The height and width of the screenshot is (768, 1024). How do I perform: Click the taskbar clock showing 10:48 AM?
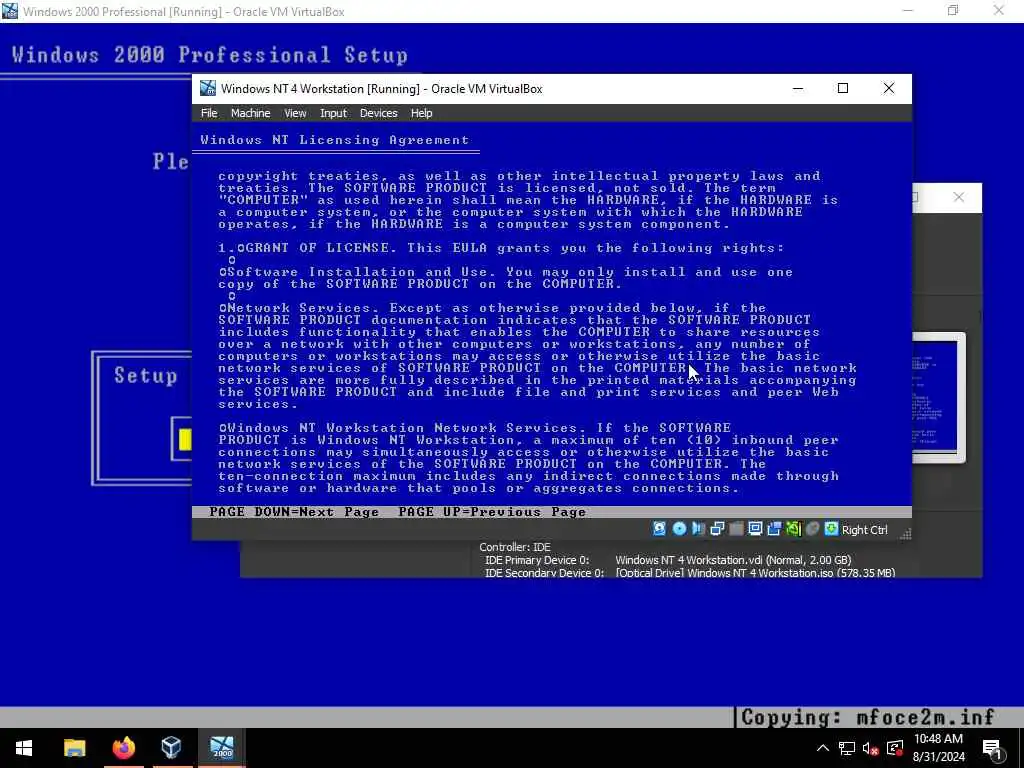[938, 748]
